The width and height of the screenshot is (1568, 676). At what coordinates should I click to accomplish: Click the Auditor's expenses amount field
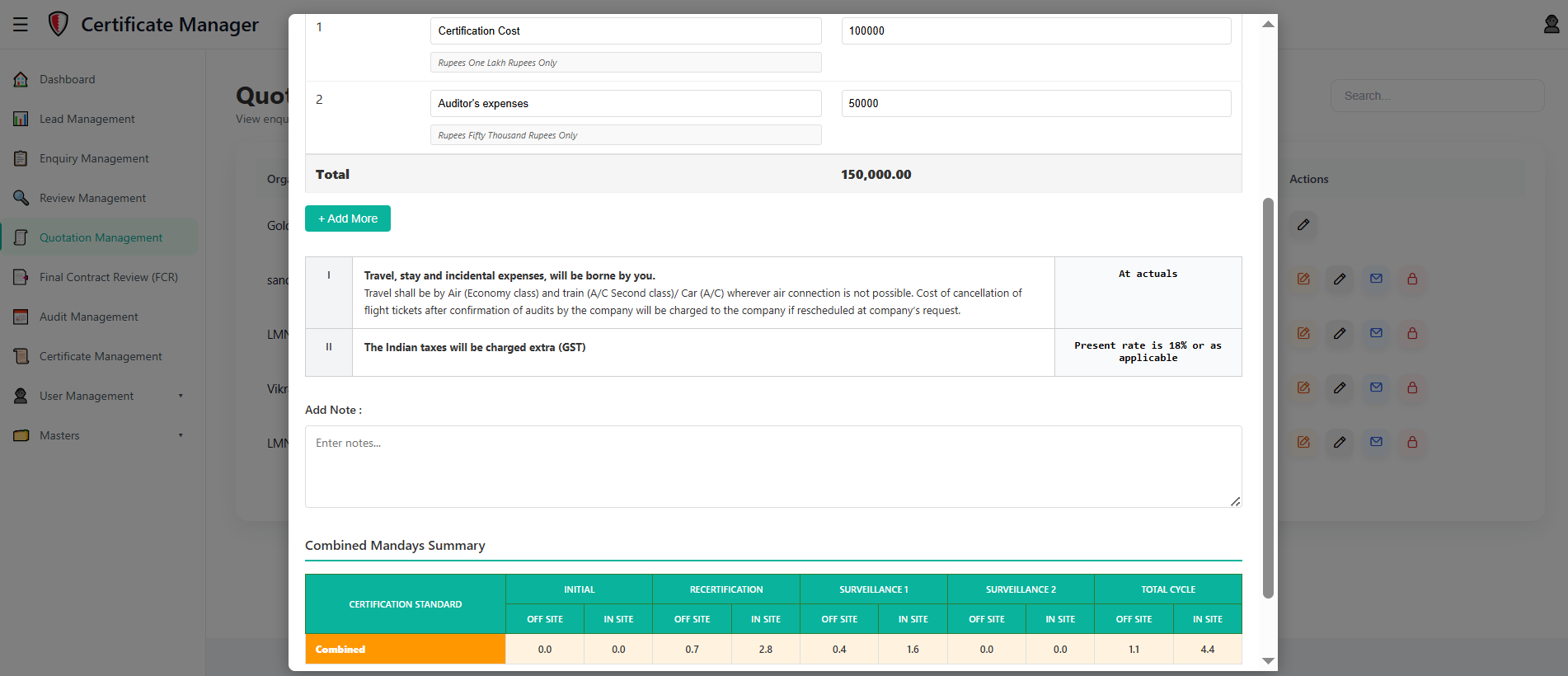[1035, 104]
